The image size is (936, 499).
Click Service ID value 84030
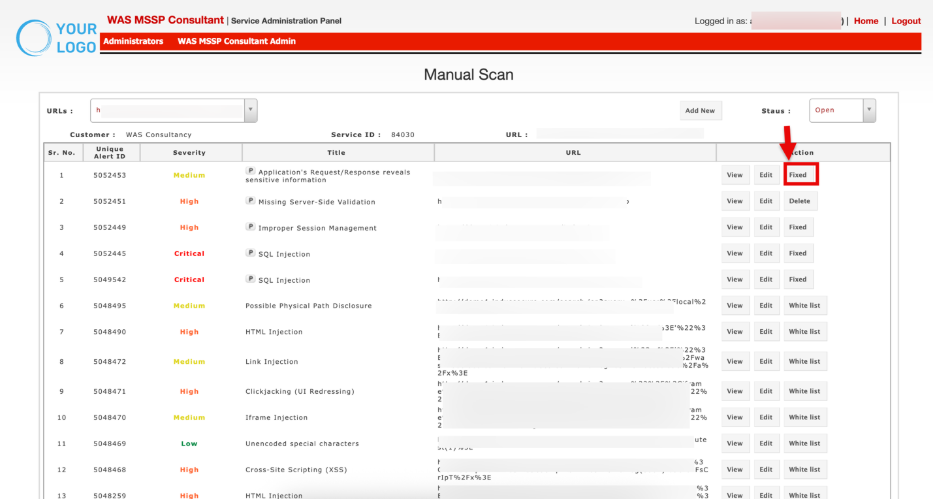(403, 135)
